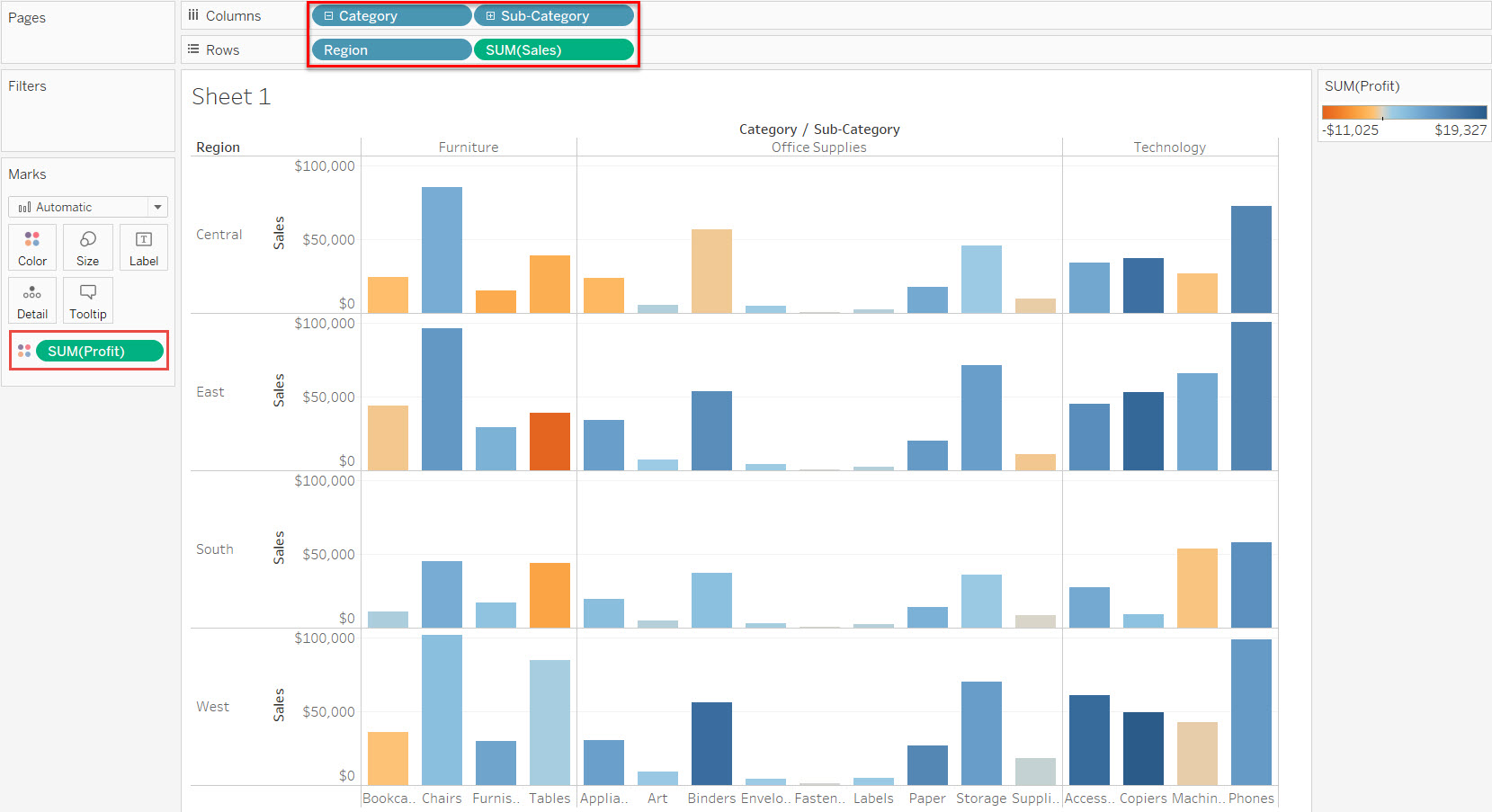Expand the Sub-Category pill hierarchy
The width and height of the screenshot is (1492, 812).
click(490, 16)
